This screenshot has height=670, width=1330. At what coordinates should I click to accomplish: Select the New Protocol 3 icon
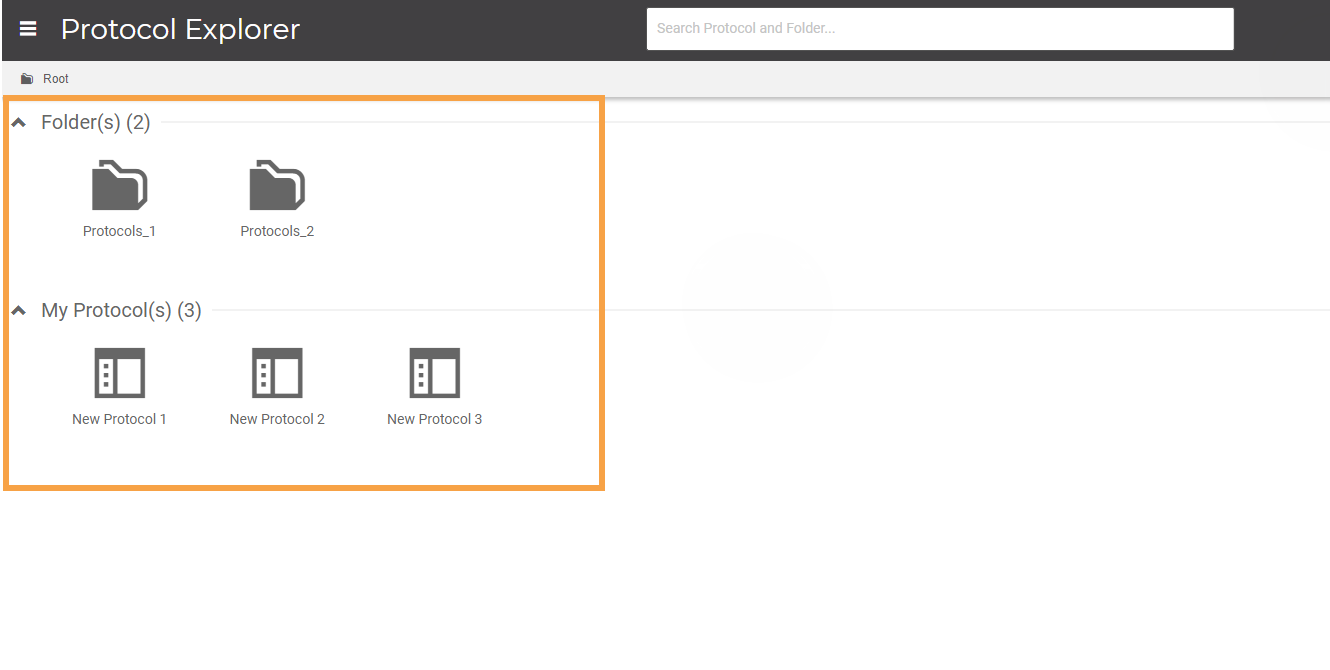[x=435, y=373]
